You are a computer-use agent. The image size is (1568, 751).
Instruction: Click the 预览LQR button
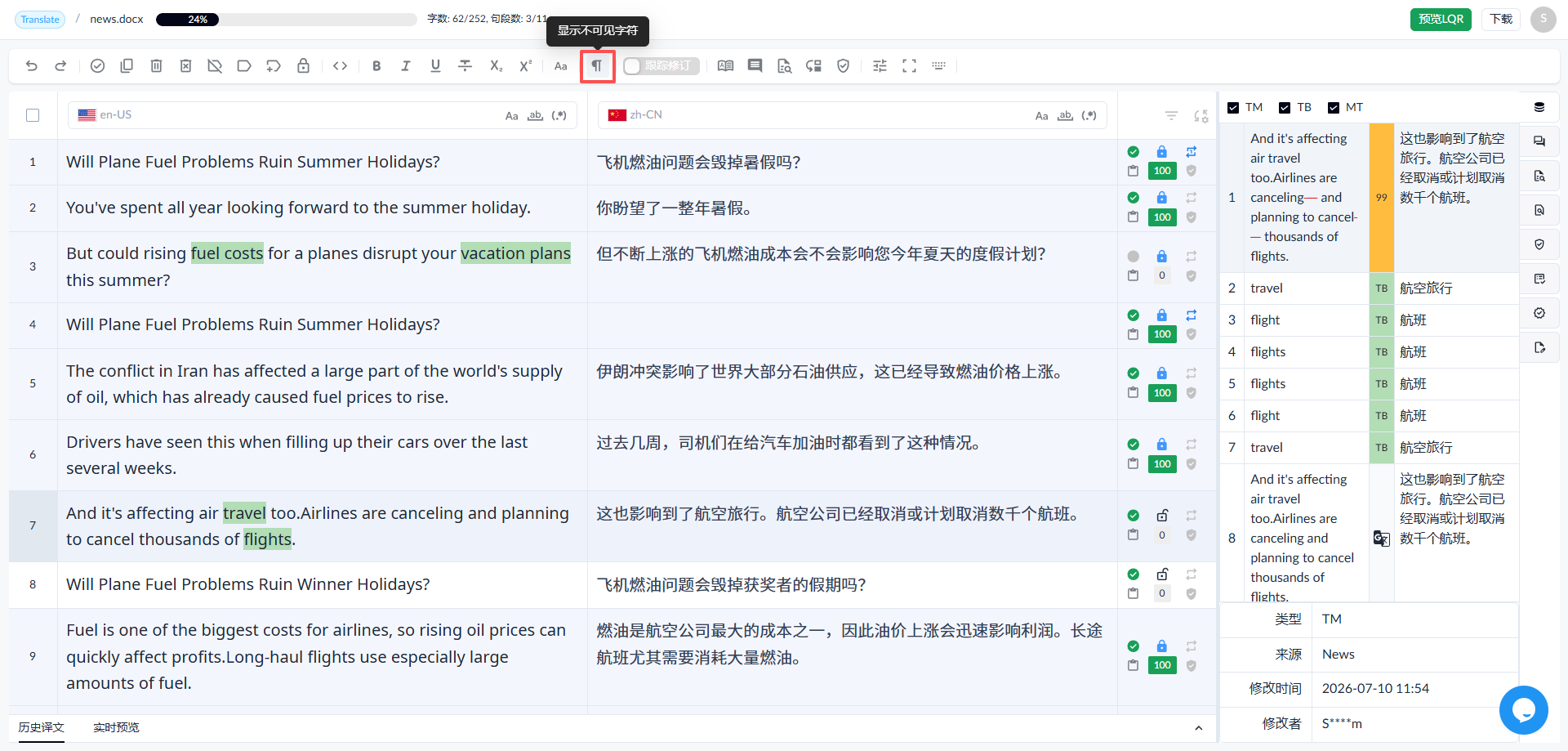click(x=1441, y=20)
